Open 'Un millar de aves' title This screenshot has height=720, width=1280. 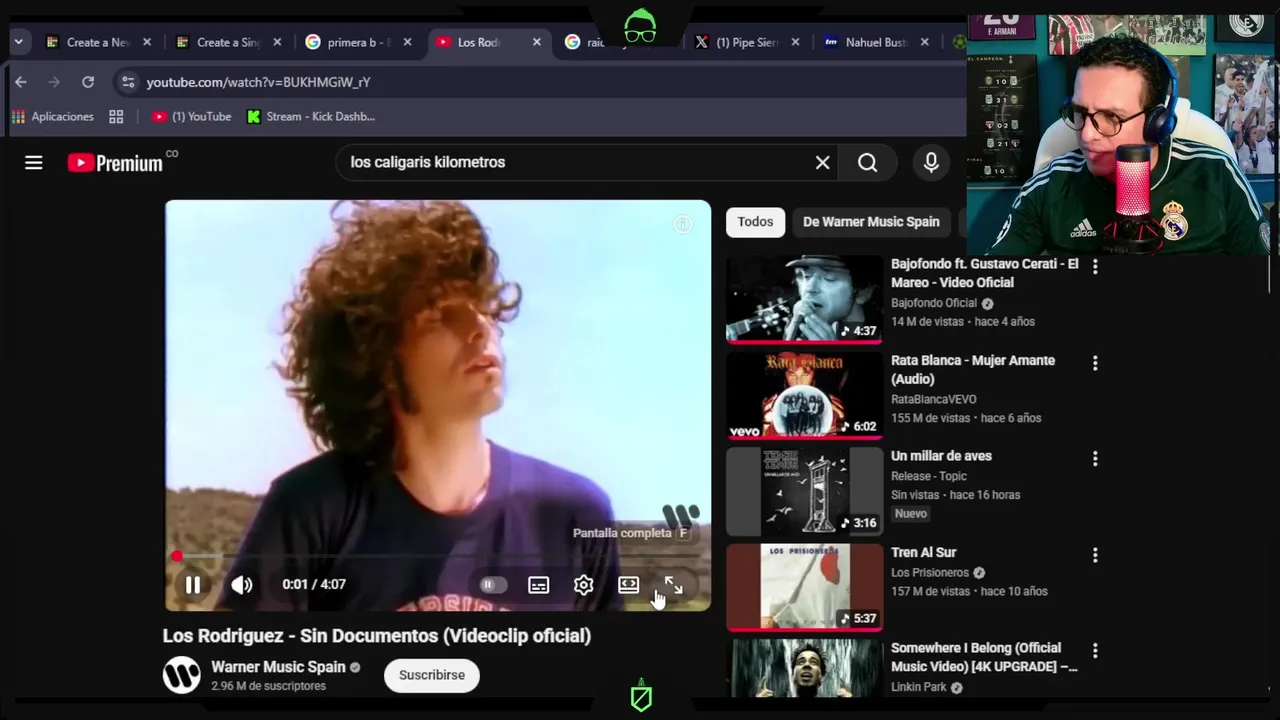point(941,456)
